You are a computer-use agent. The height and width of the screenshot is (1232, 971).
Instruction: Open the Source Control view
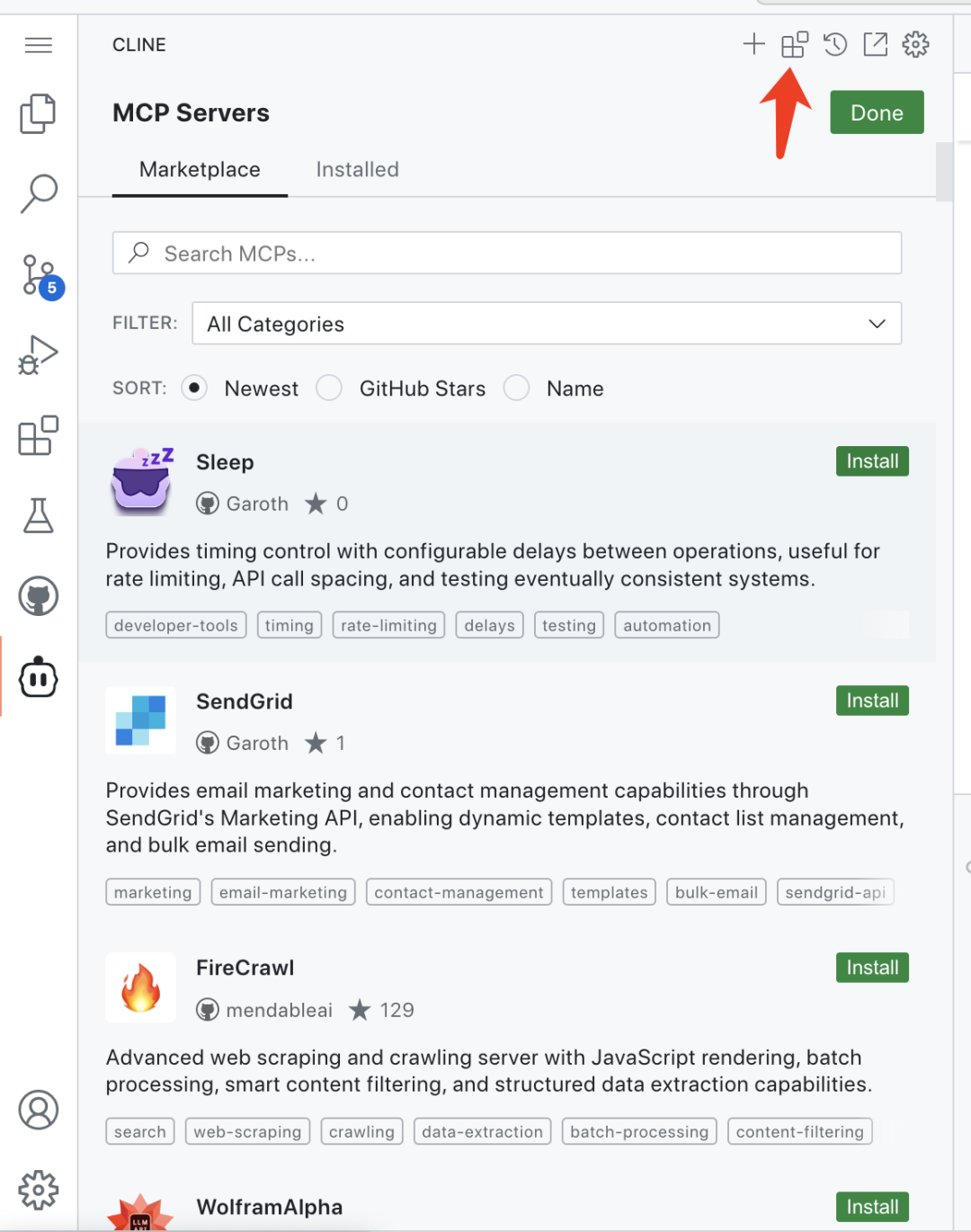tap(40, 275)
